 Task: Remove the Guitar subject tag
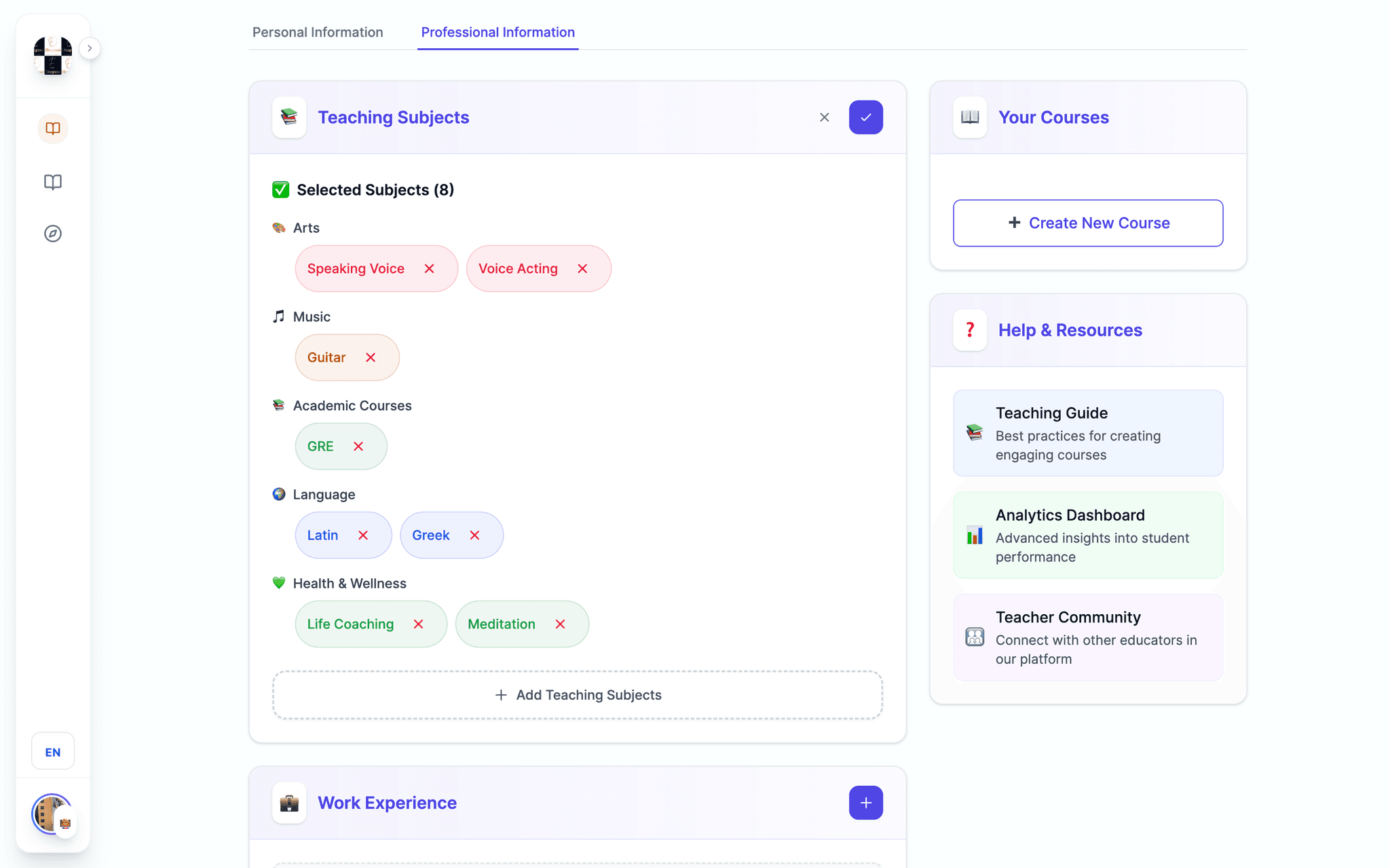(371, 358)
